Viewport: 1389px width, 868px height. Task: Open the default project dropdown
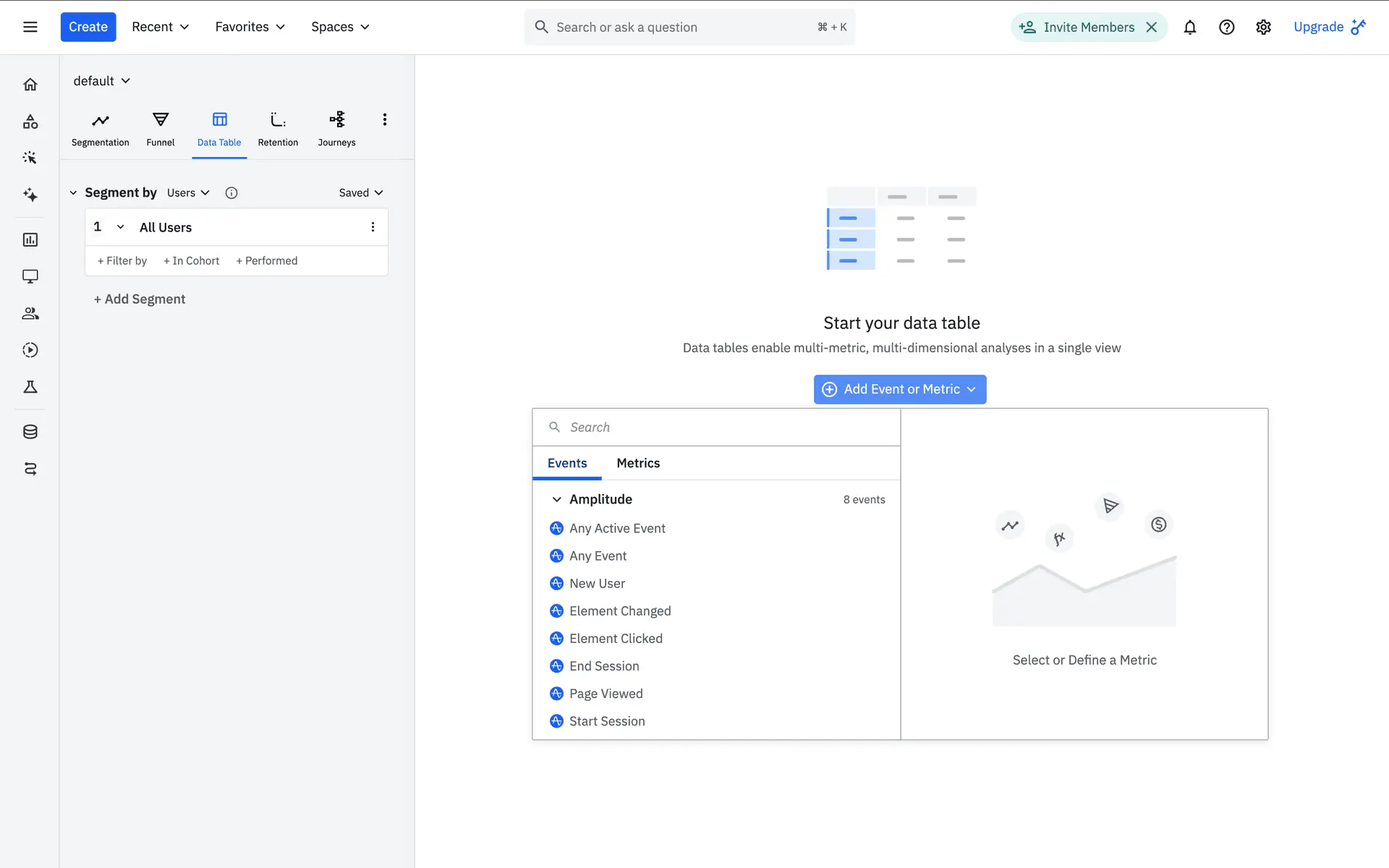coord(101,81)
